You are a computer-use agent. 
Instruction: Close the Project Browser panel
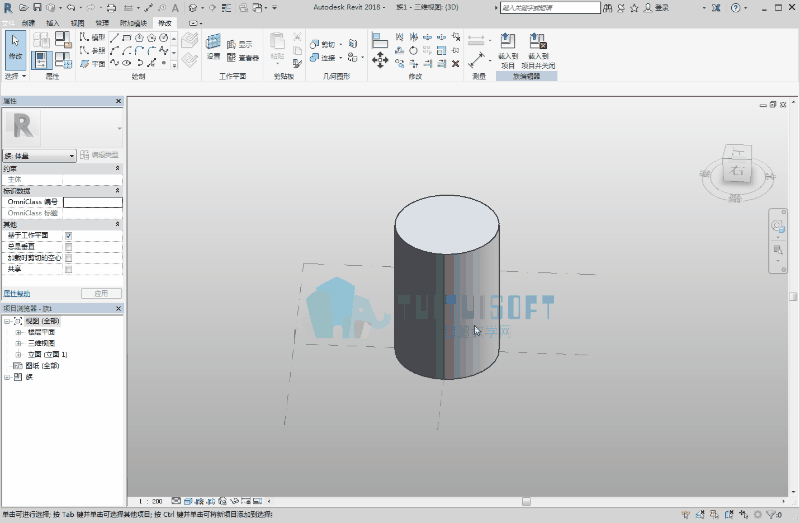click(118, 309)
